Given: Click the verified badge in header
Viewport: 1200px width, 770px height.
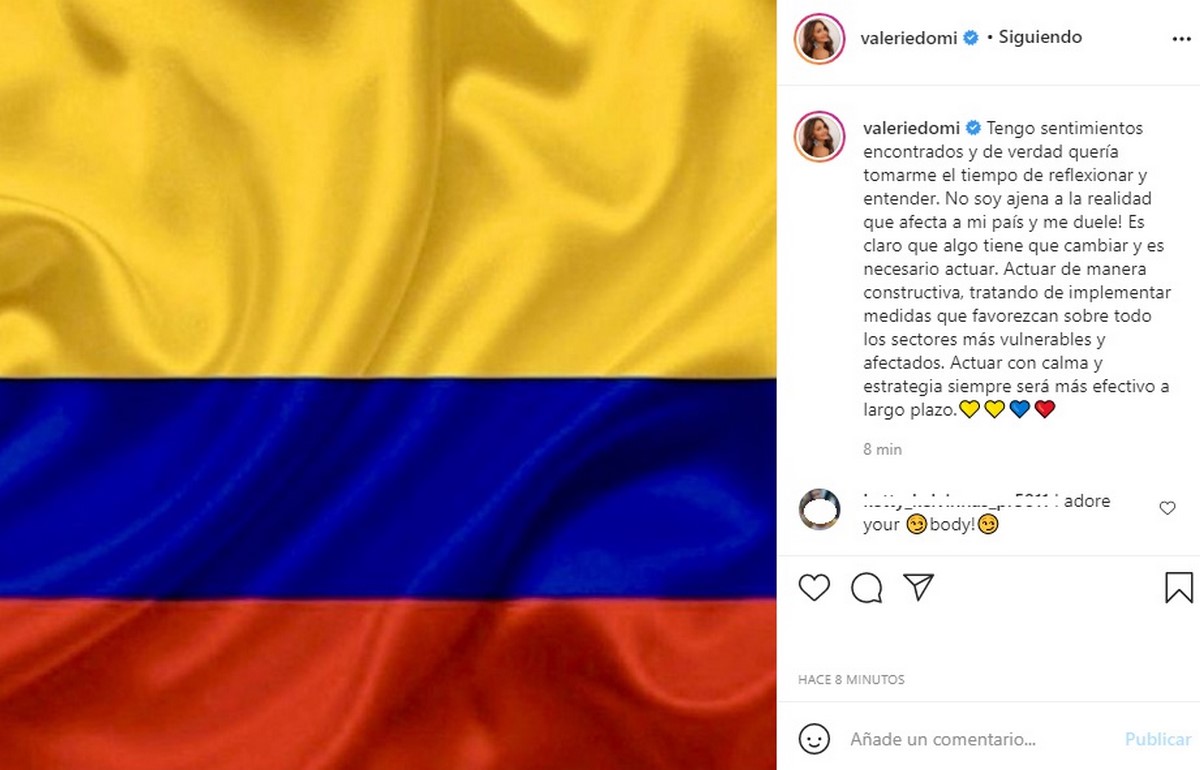Looking at the screenshot, I should coord(970,38).
